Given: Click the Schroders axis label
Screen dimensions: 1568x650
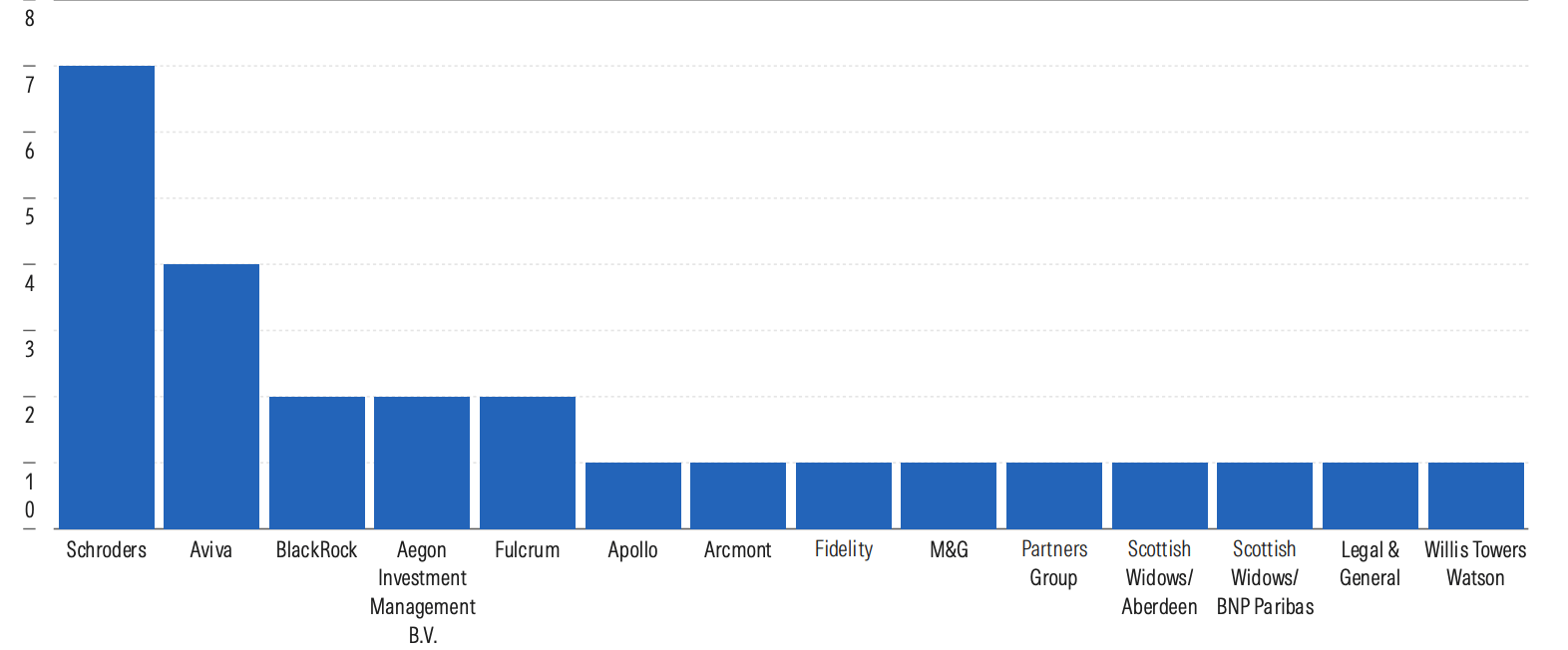Looking at the screenshot, I should [x=107, y=550].
